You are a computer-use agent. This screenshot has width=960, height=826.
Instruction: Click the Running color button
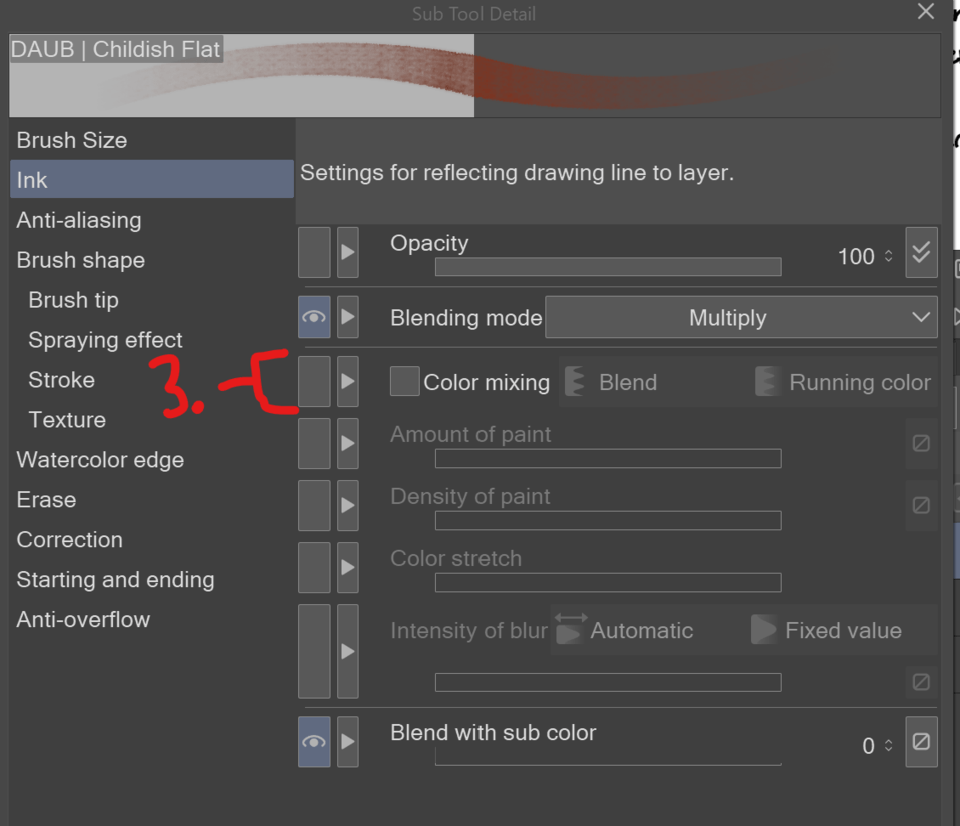(843, 382)
